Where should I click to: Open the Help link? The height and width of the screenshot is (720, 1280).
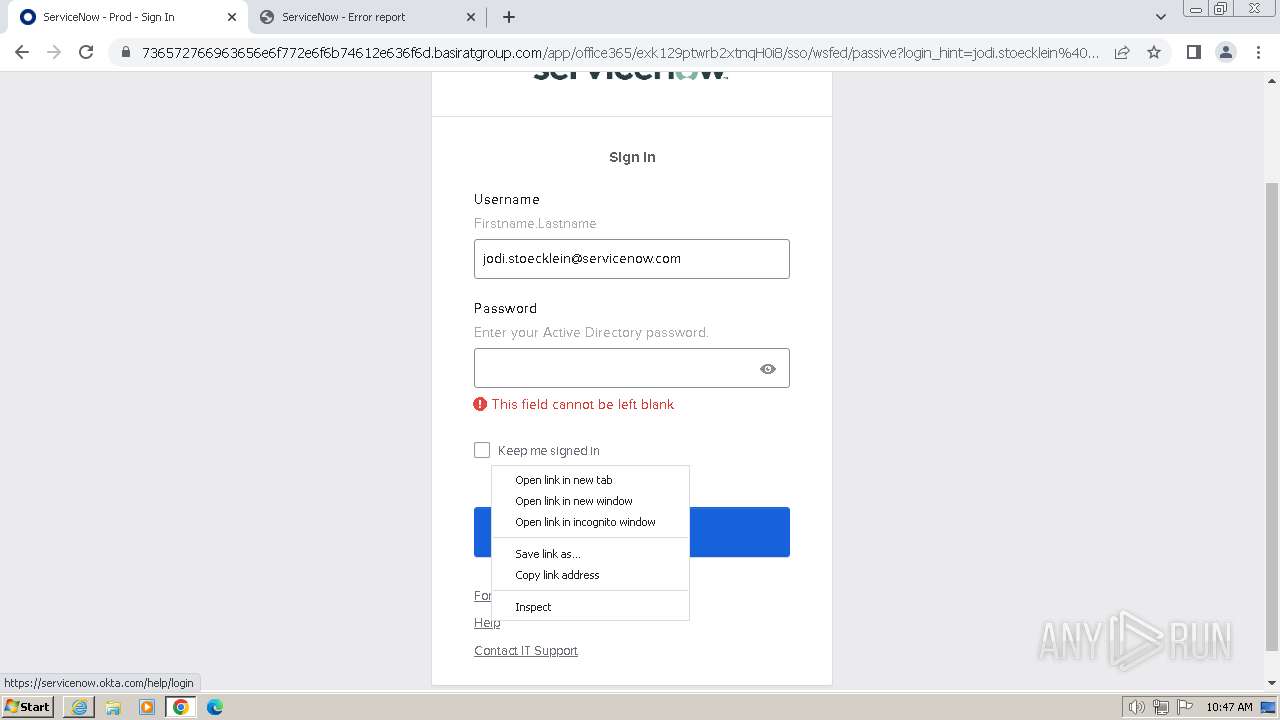pyautogui.click(x=487, y=623)
